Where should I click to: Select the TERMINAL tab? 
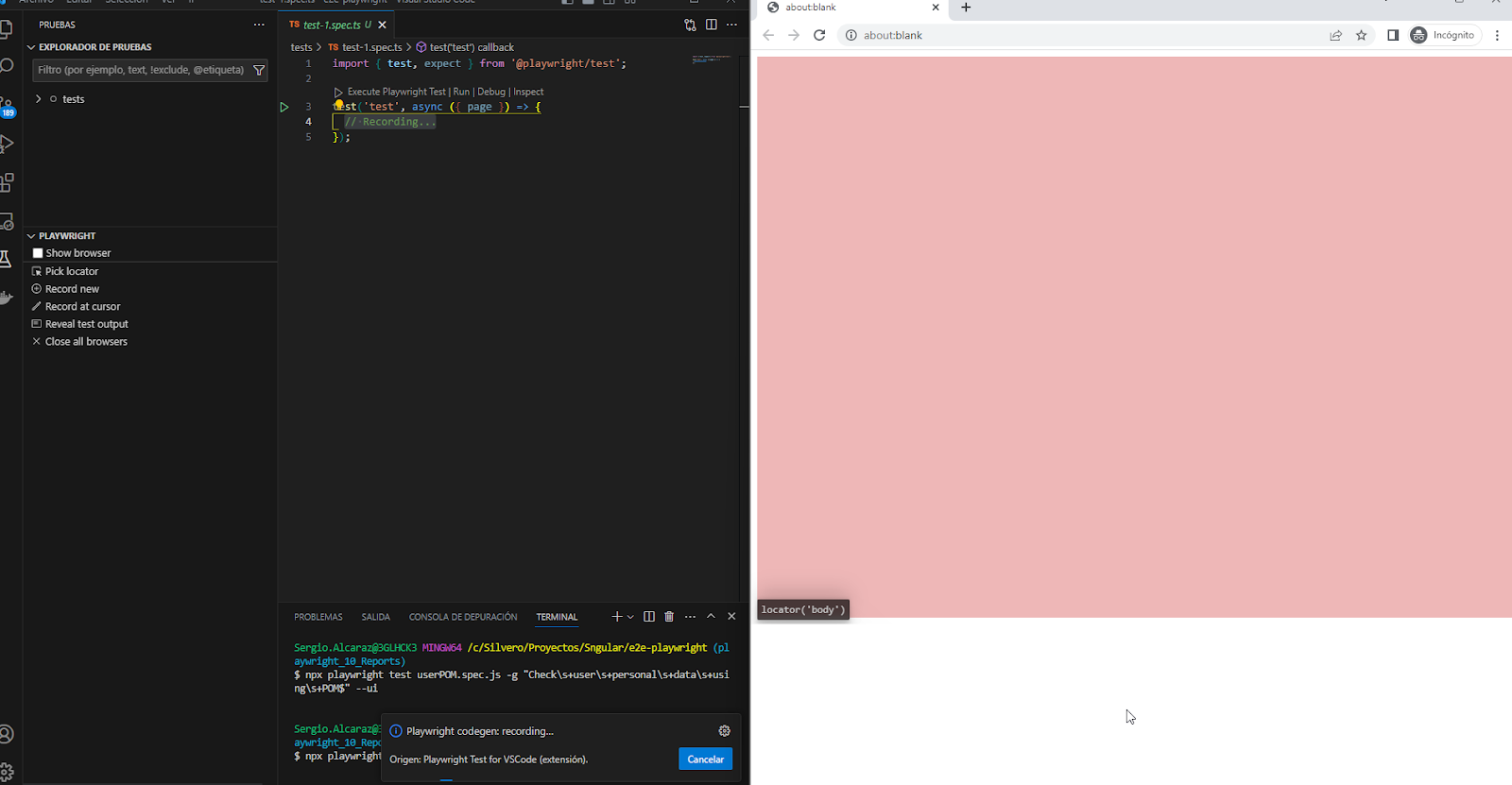tap(557, 617)
